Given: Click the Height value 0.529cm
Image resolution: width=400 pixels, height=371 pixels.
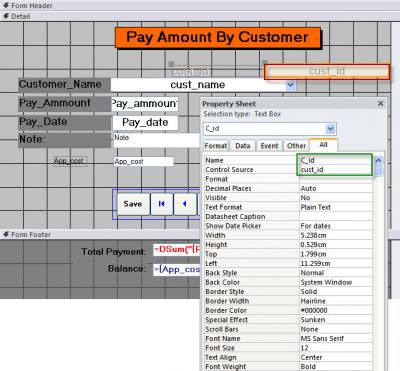Looking at the screenshot, I should click(335, 245).
